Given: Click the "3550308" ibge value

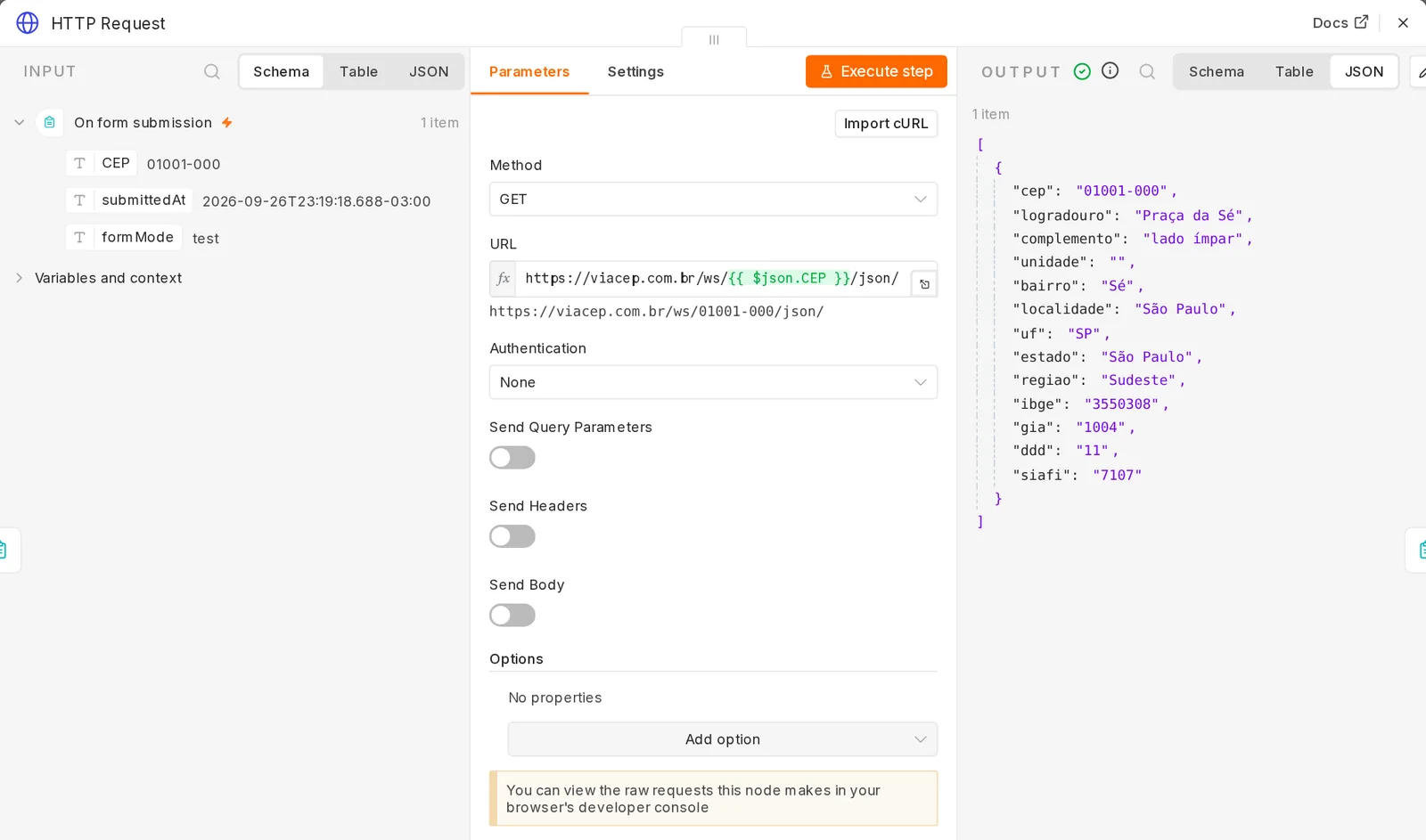Looking at the screenshot, I should pyautogui.click(x=1121, y=404).
